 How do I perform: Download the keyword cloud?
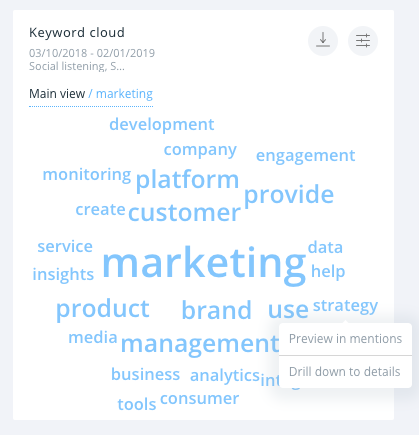323,41
